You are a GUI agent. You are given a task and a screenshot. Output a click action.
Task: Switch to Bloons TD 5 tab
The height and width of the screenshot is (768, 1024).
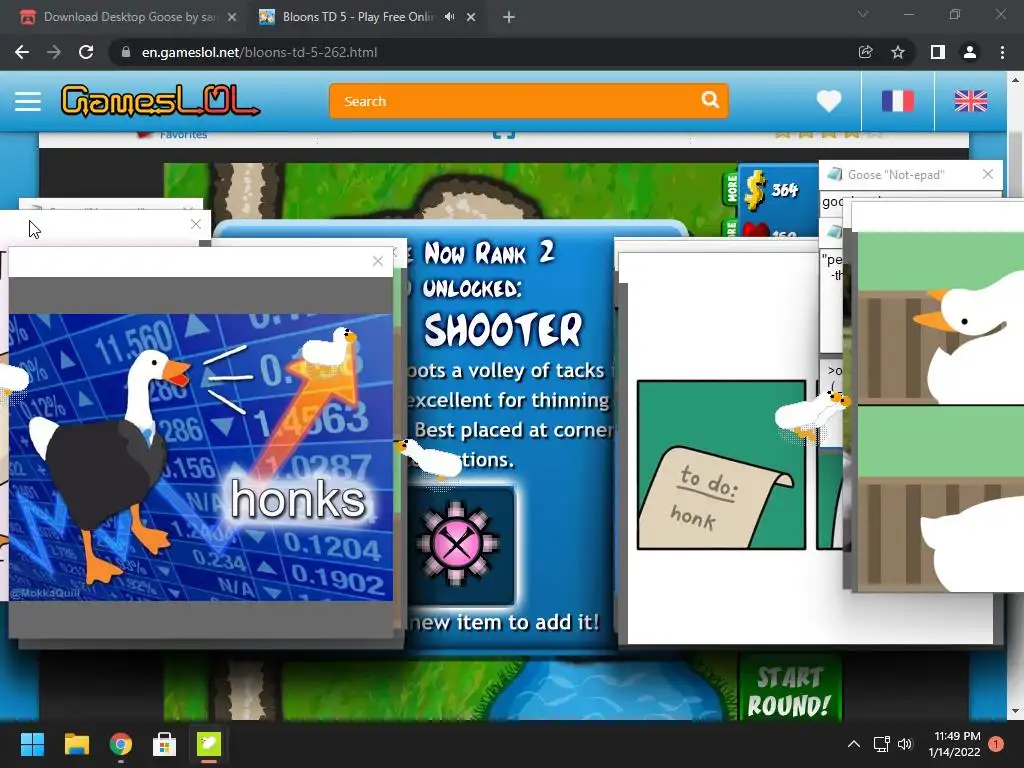tap(356, 17)
